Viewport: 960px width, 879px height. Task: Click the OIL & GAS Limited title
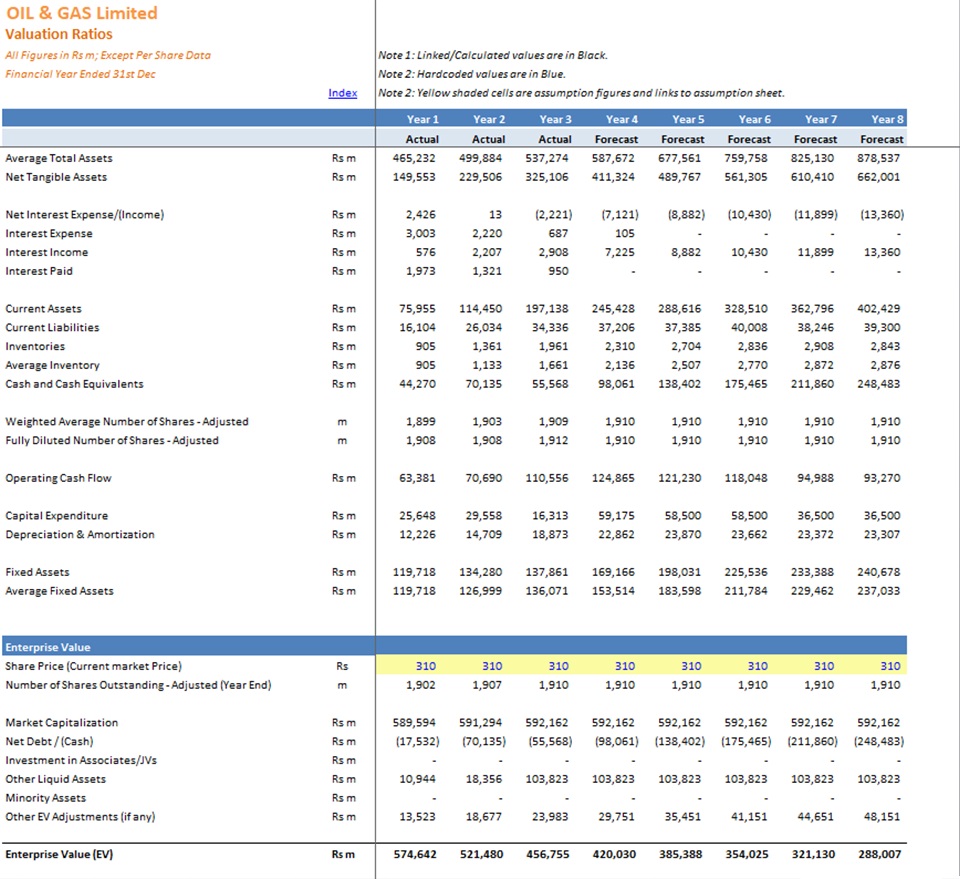pyautogui.click(x=81, y=13)
